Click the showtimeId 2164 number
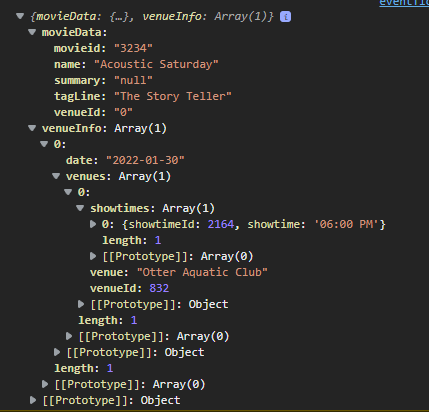 [221, 224]
